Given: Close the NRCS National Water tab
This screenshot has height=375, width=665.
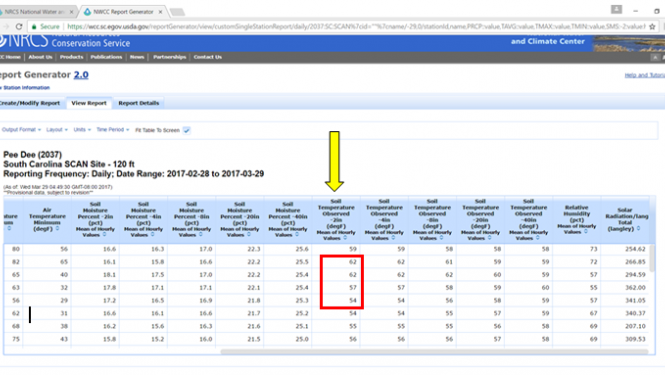Looking at the screenshot, I should point(71,12).
